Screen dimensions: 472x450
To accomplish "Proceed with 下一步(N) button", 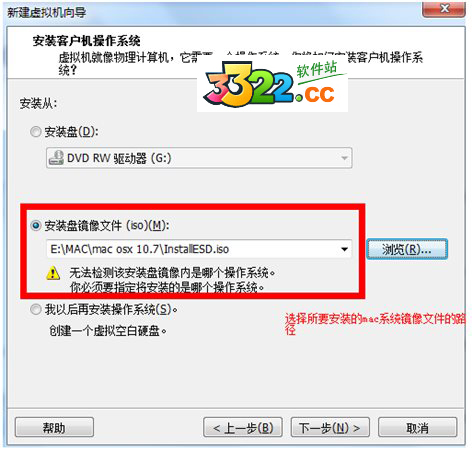I will click(330, 427).
